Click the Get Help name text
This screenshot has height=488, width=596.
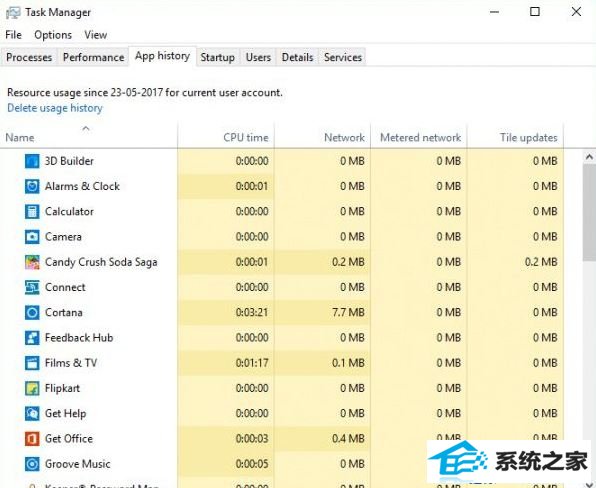tap(65, 414)
